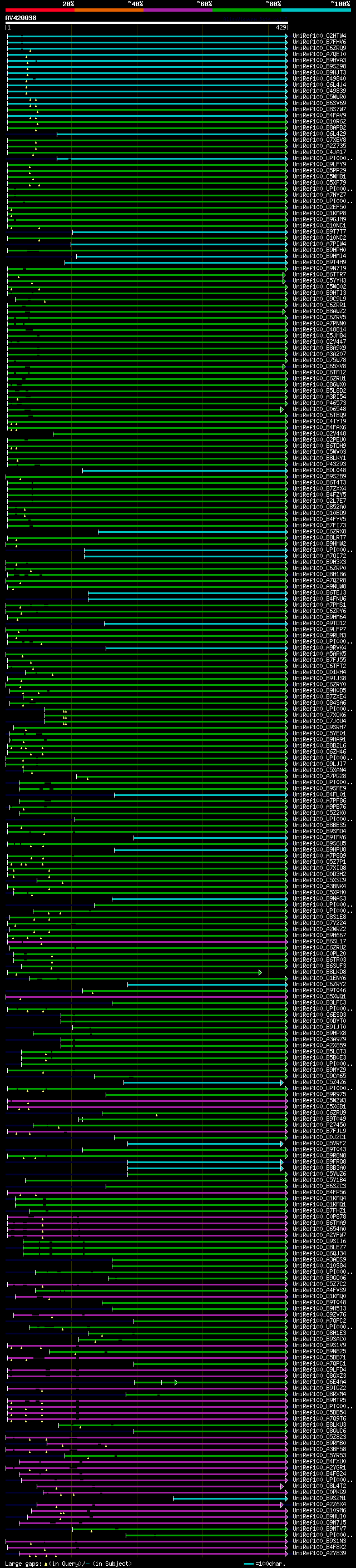Screen dimensions: 356x1568
Task: Select entry UniRef100_A2Z6X4
Action: pos(319,1504)
